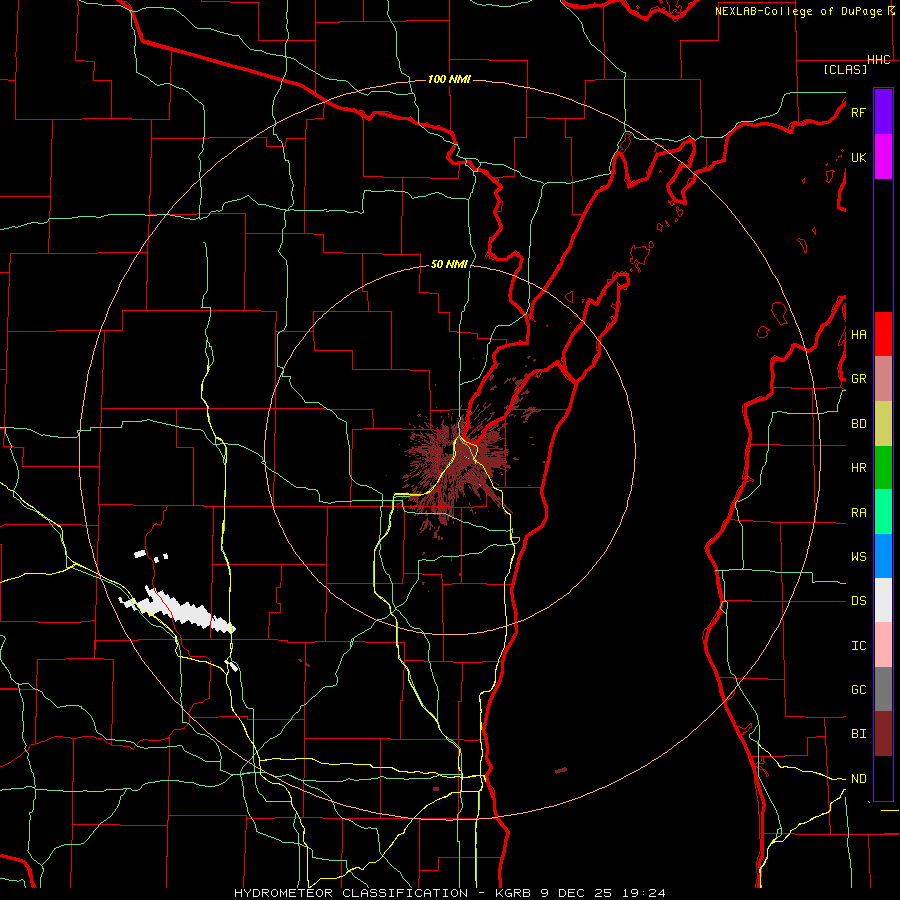Click the 19:24 time stamp
The width and height of the screenshot is (900, 900).
pyautogui.click(x=644, y=893)
